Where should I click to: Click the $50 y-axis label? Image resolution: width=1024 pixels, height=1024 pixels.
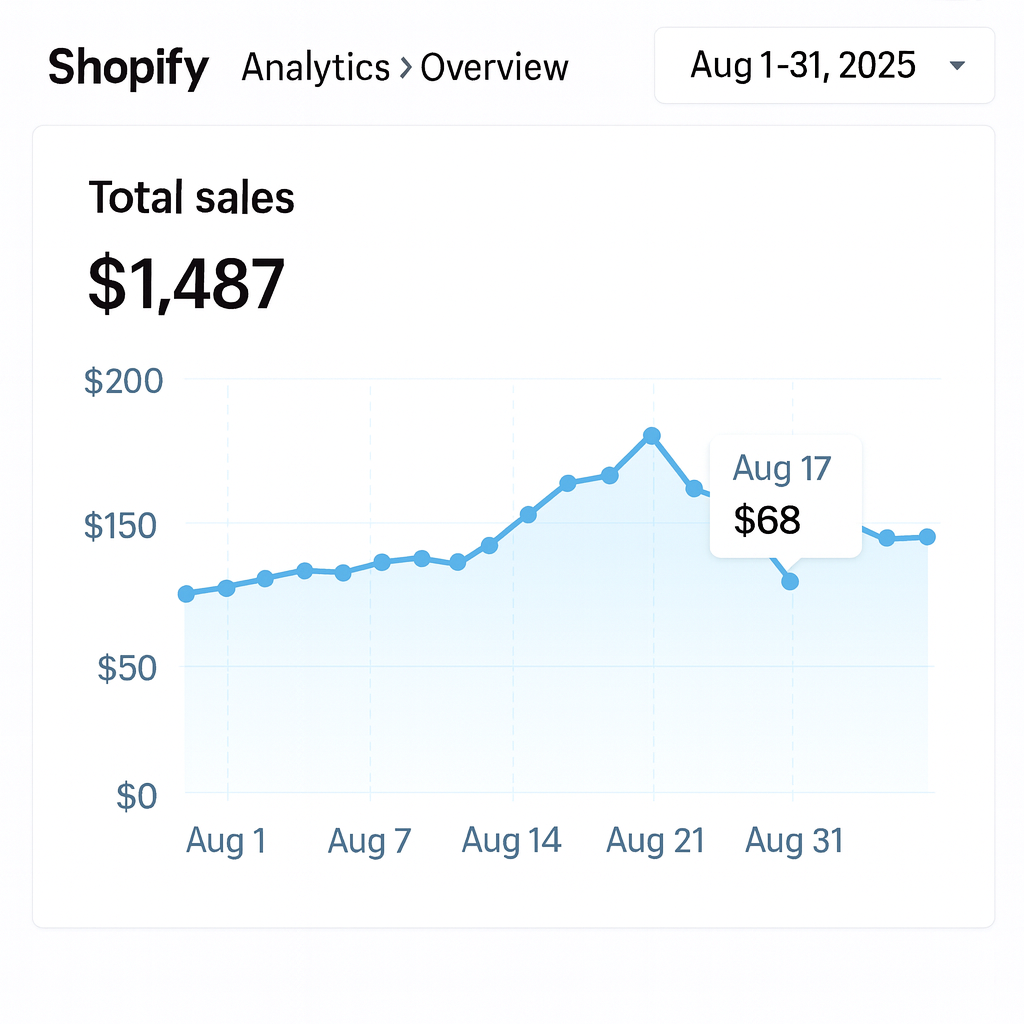[127, 668]
